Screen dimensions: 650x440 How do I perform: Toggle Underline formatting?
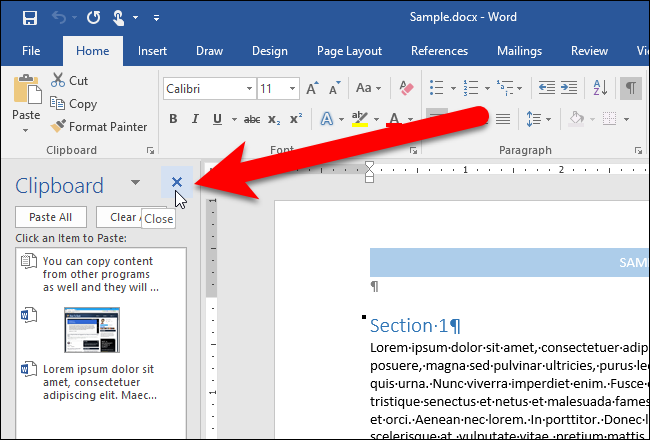pyautogui.click(x=217, y=119)
